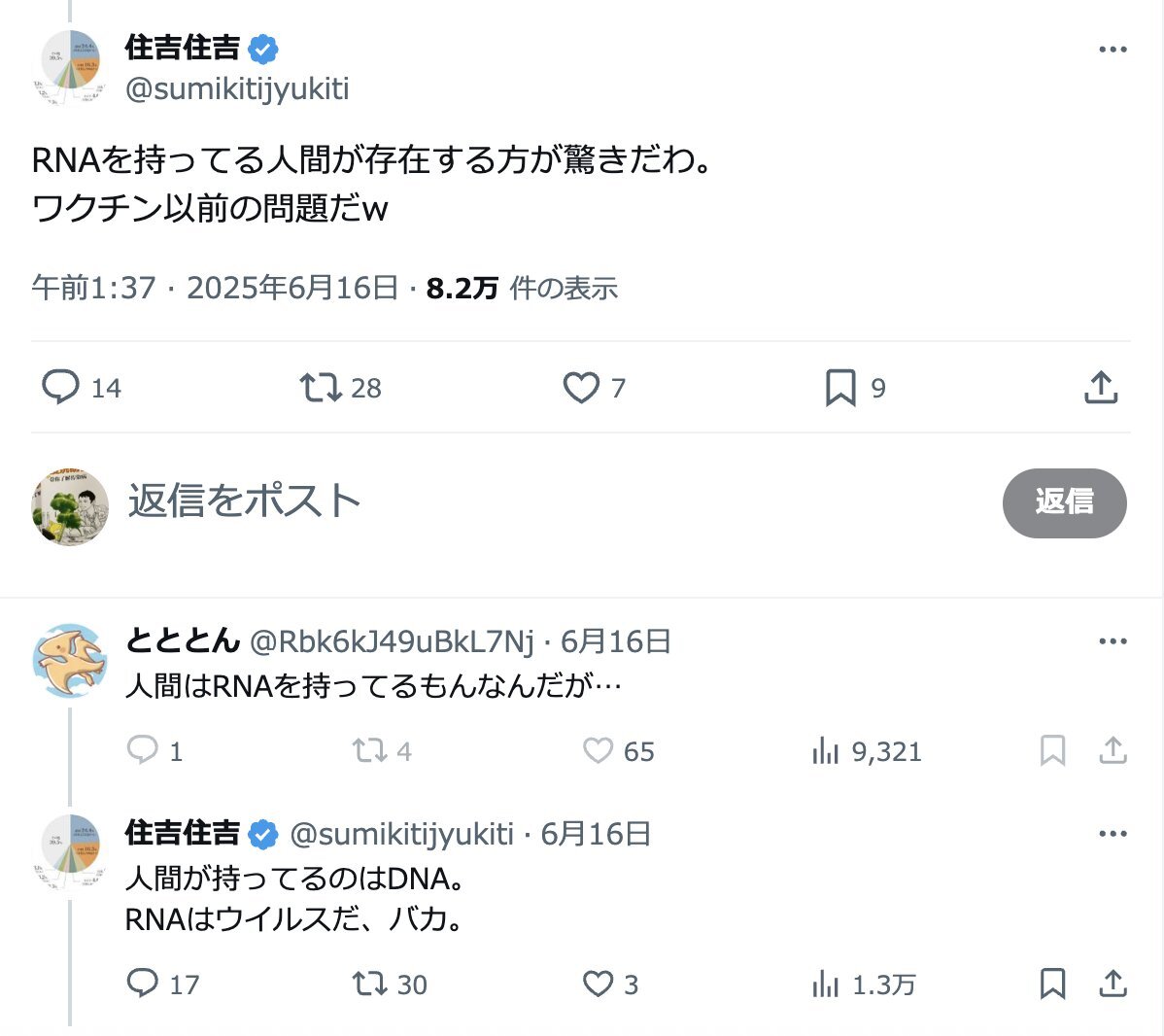Click the reply icon with 14 replies
The image size is (1164, 1036).
(61, 387)
